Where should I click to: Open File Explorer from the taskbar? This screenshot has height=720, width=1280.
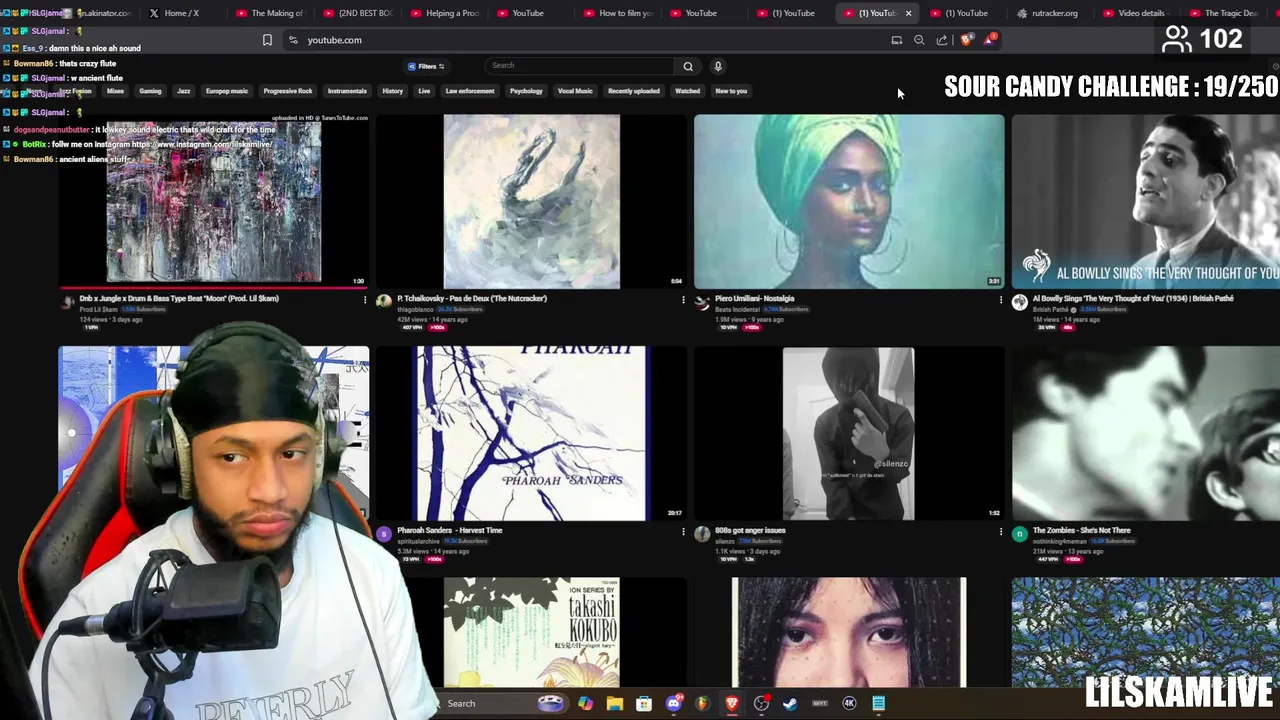pyautogui.click(x=614, y=703)
